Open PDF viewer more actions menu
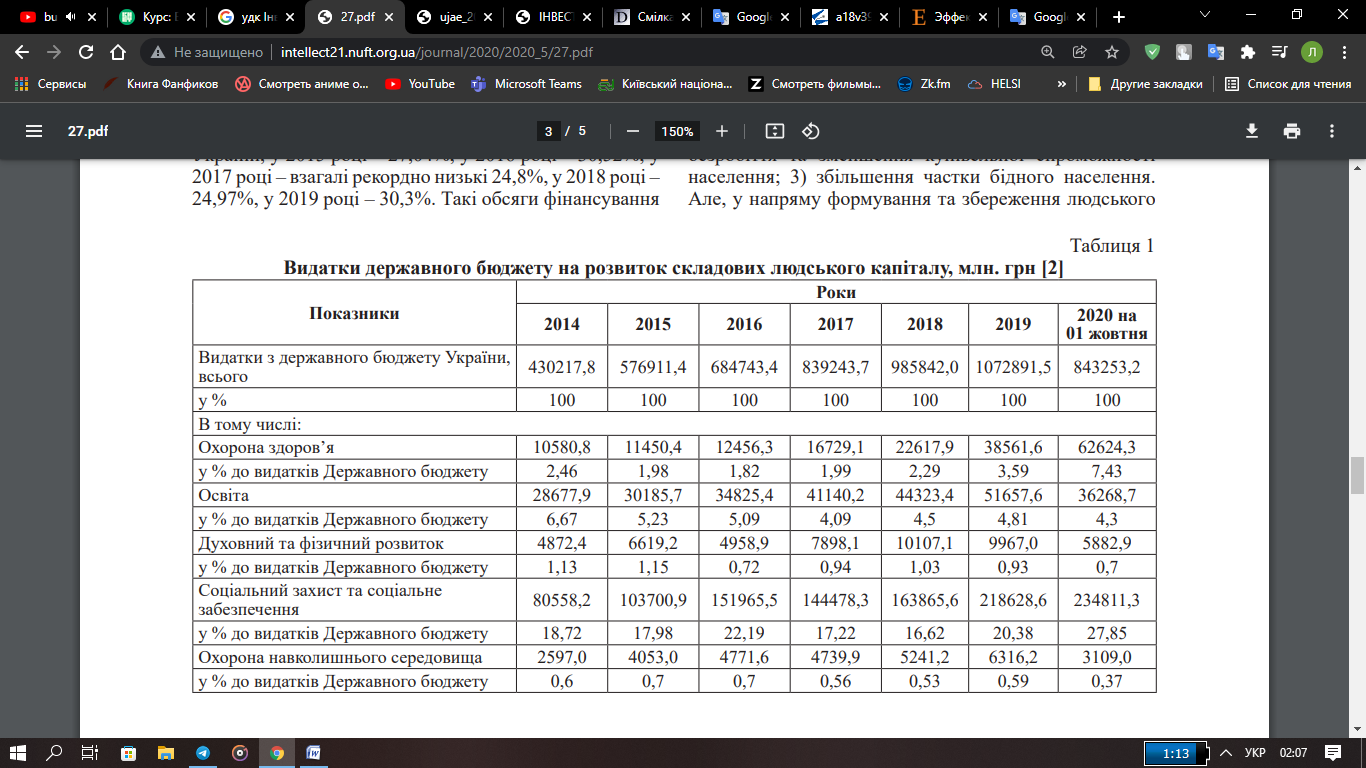1366x768 pixels. (x=1332, y=131)
